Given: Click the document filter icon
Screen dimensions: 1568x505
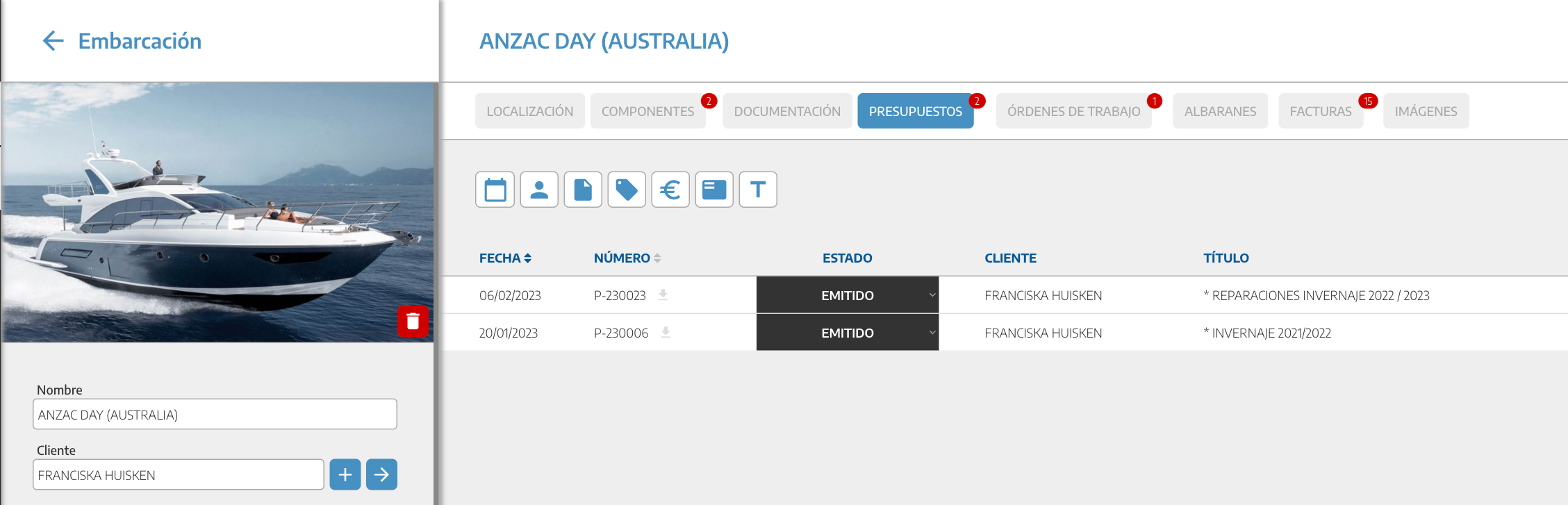Looking at the screenshot, I should [x=583, y=190].
